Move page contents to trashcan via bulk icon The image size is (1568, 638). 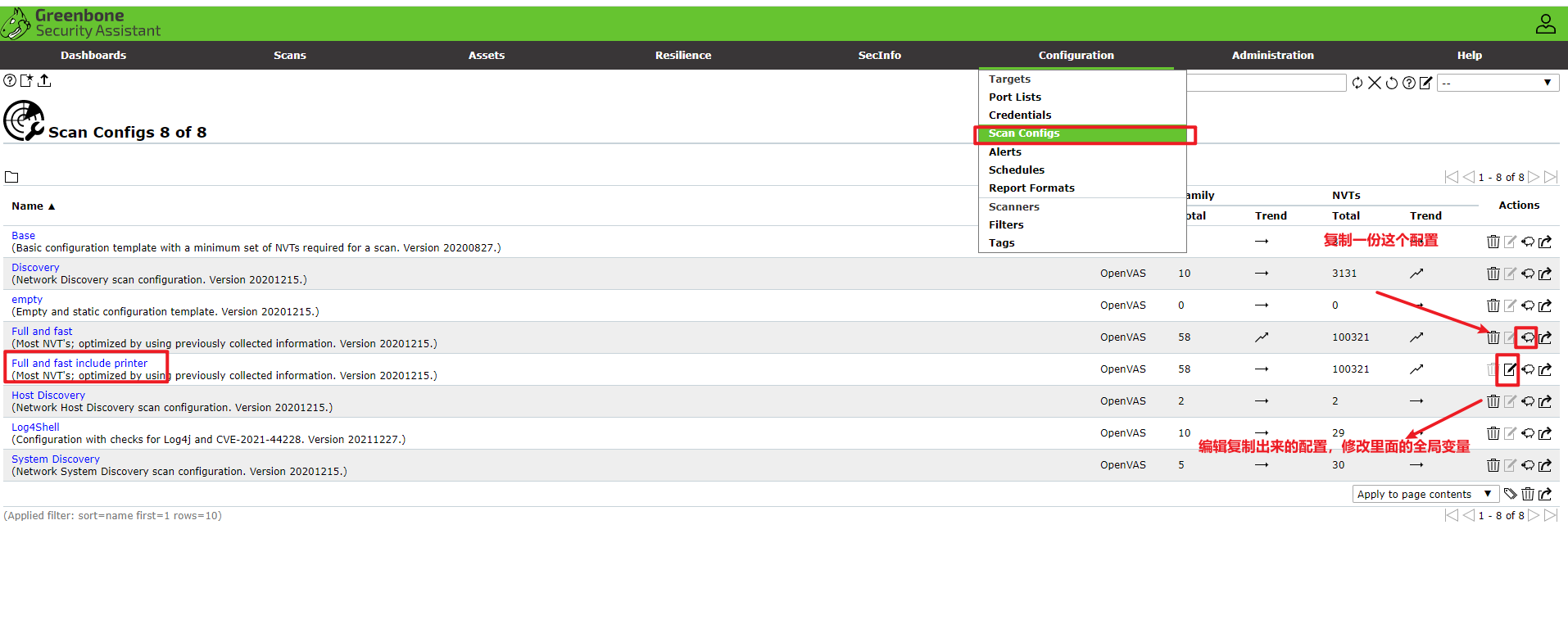click(1528, 494)
